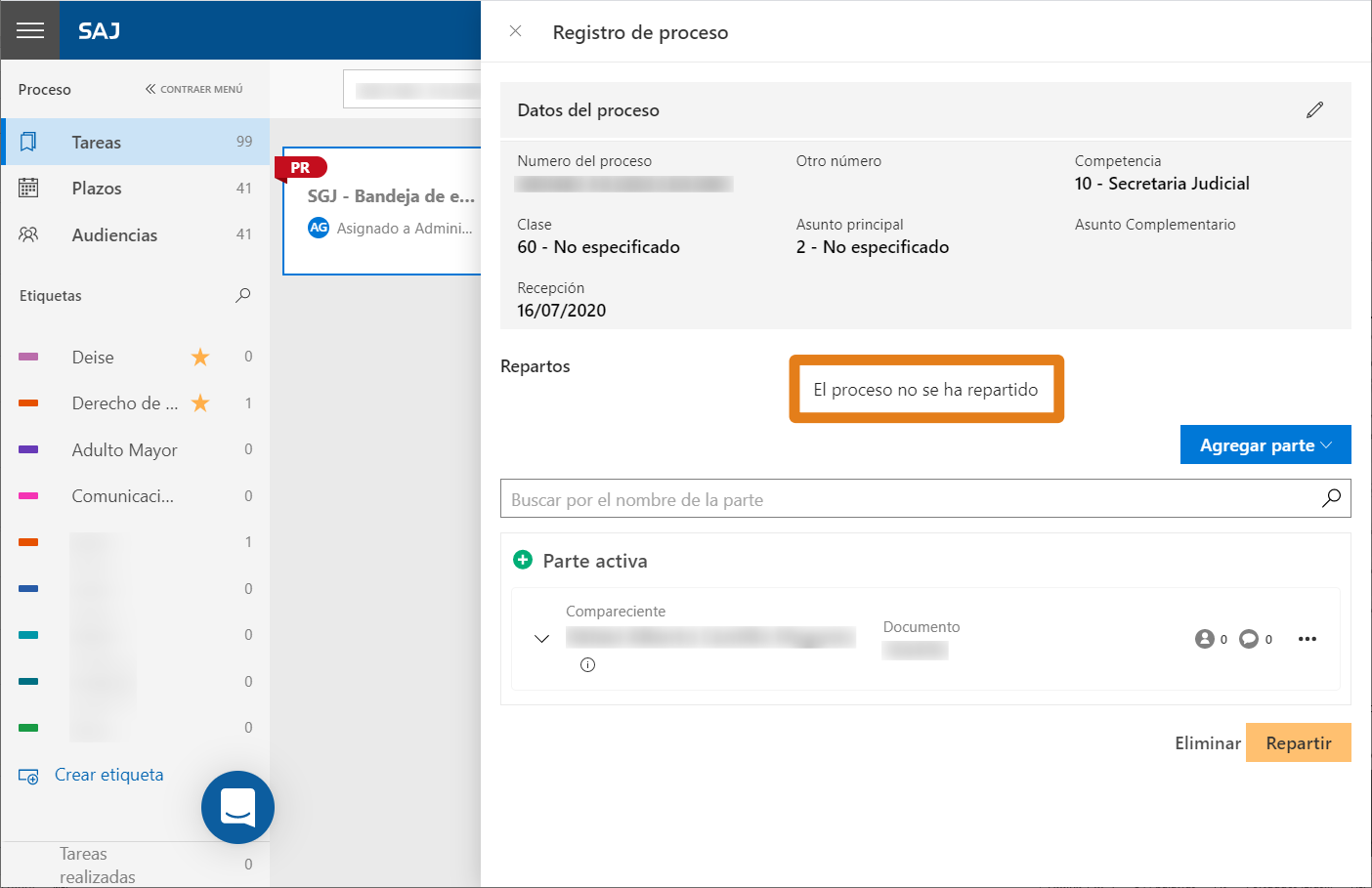Toggle the favorite star for Deise

click(200, 357)
